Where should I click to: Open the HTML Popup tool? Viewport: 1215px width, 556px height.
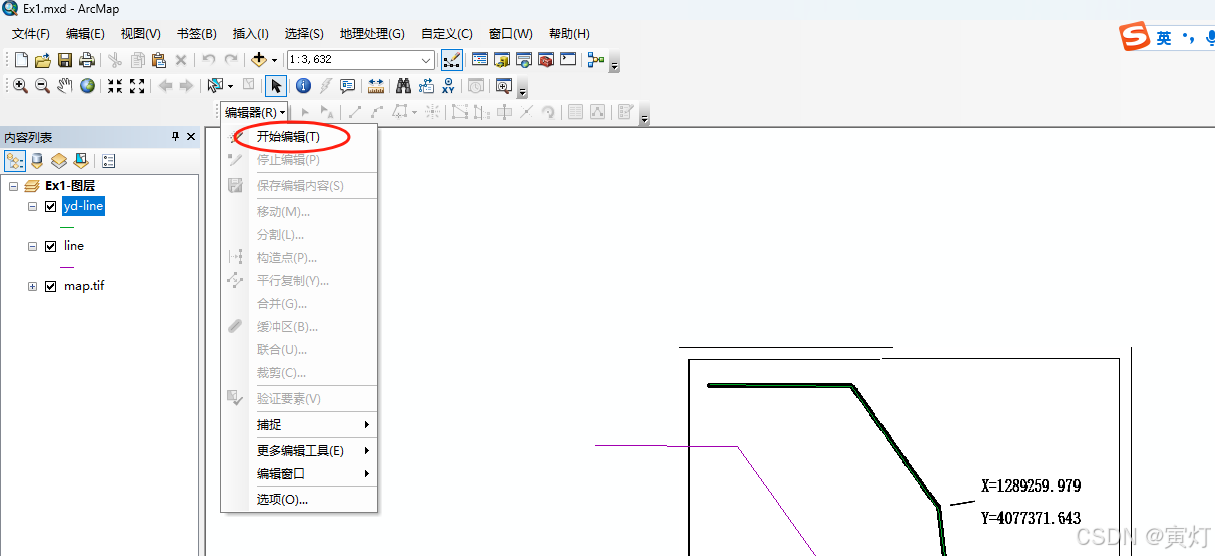348,86
